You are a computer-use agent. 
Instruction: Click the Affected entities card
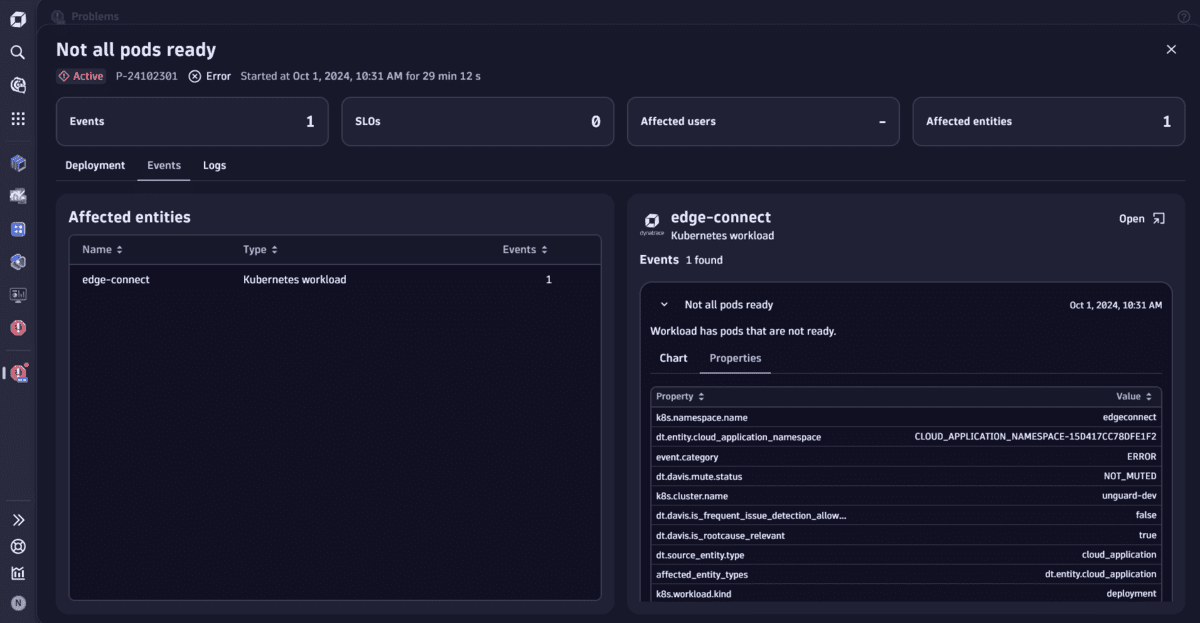(1048, 121)
